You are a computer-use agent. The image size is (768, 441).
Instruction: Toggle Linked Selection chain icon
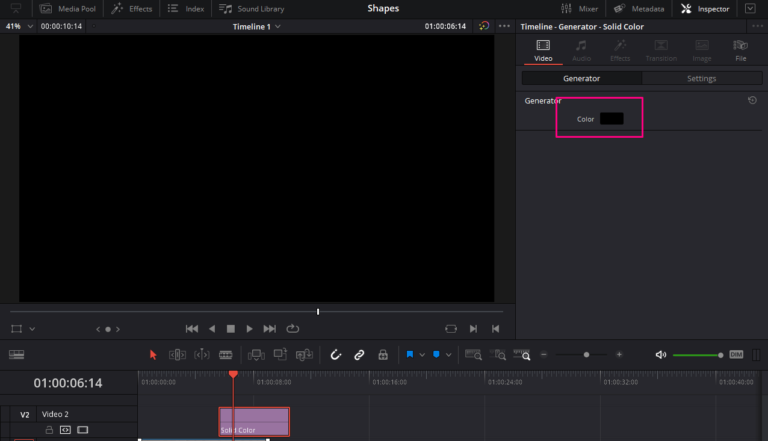pos(359,355)
